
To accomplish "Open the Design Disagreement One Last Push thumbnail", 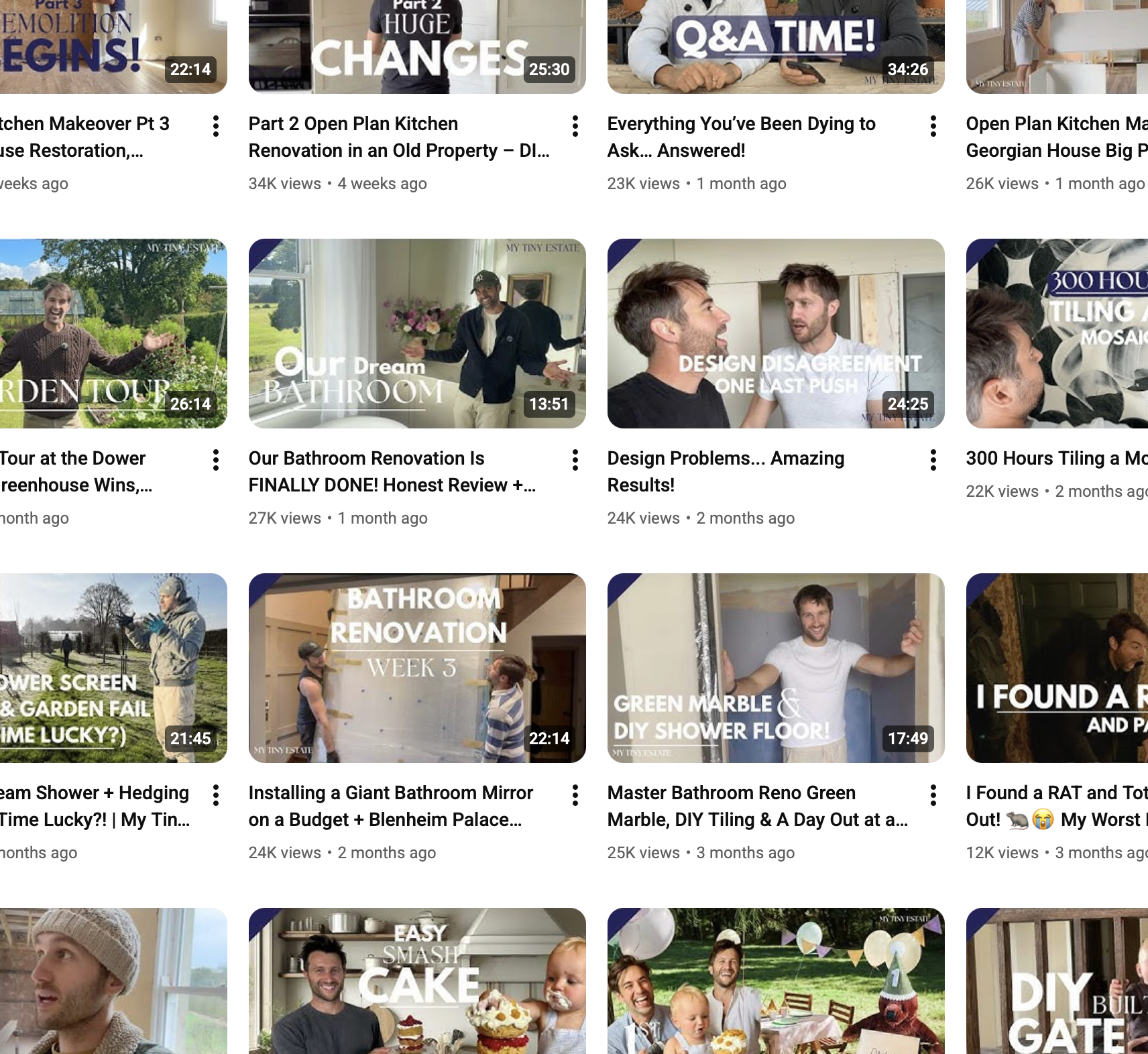I will coord(776,333).
